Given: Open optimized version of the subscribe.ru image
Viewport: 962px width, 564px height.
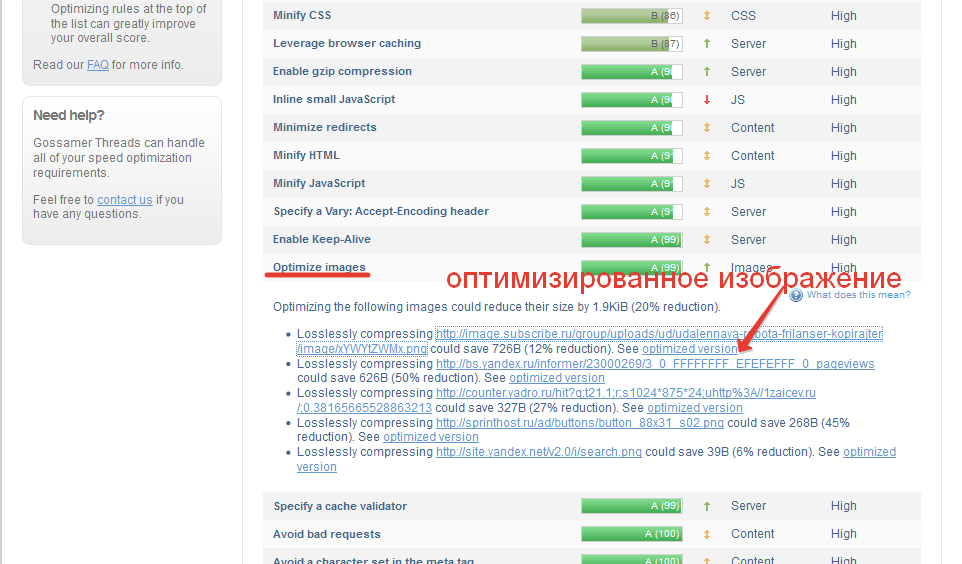Looking at the screenshot, I should 691,349.
